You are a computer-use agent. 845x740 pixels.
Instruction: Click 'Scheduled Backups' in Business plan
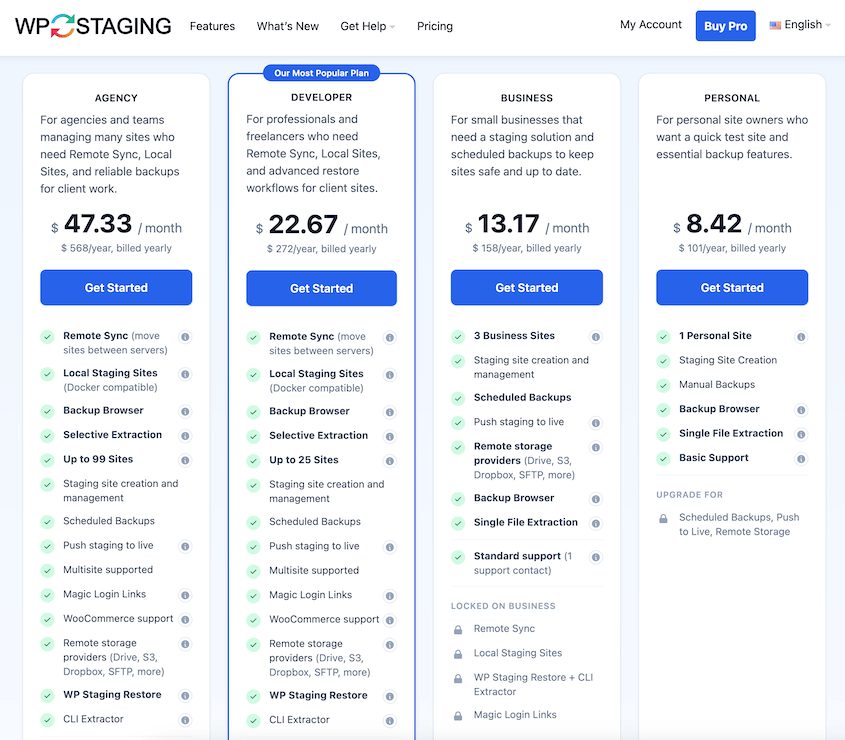pyautogui.click(x=522, y=398)
